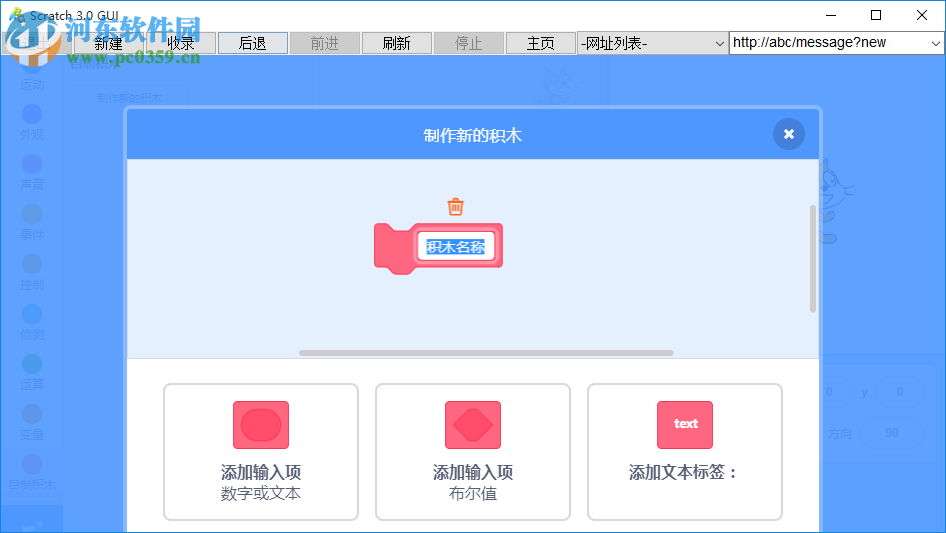Add 添加文本标签 option card
Screen dimensions: 946x533
click(685, 452)
